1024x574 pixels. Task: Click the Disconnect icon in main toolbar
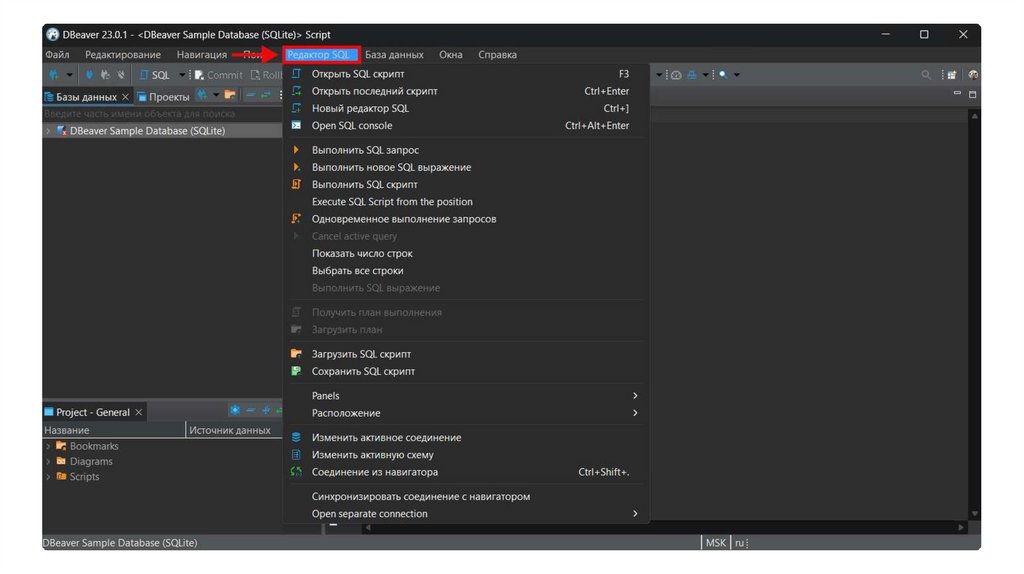[121, 75]
